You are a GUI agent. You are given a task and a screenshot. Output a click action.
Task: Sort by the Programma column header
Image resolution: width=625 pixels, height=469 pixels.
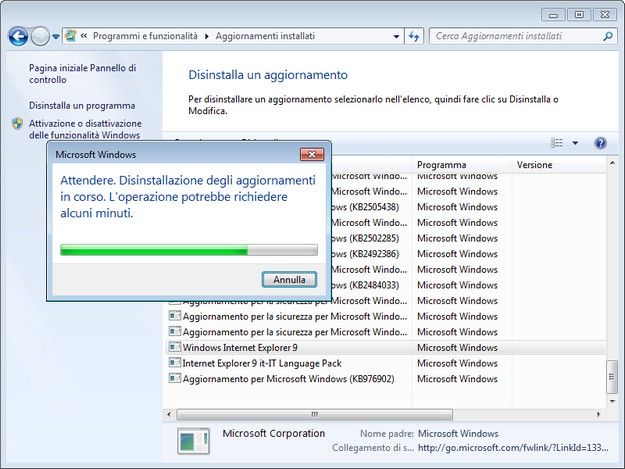[462, 165]
